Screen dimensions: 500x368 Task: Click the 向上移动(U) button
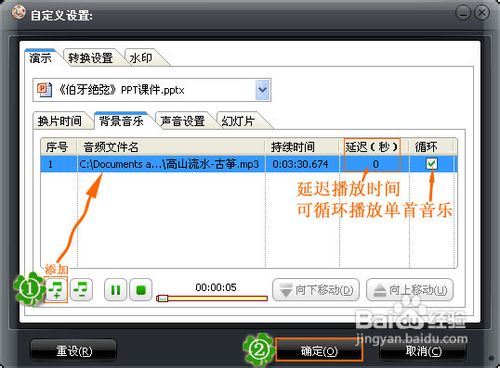[x=410, y=290]
